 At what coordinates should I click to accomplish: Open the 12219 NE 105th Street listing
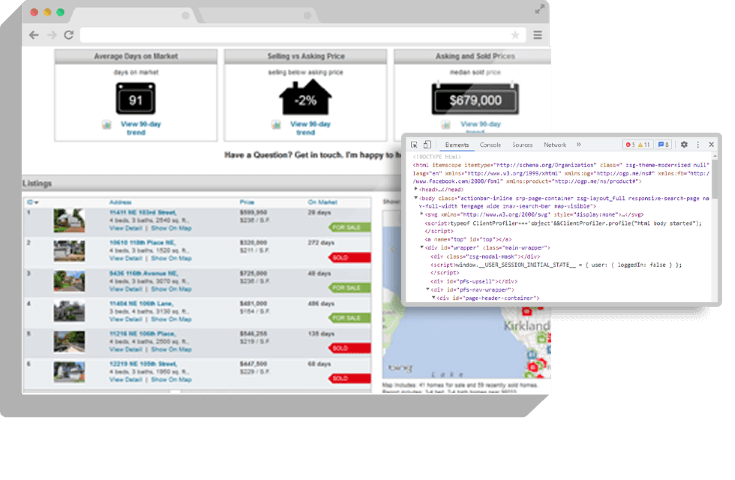point(143,364)
